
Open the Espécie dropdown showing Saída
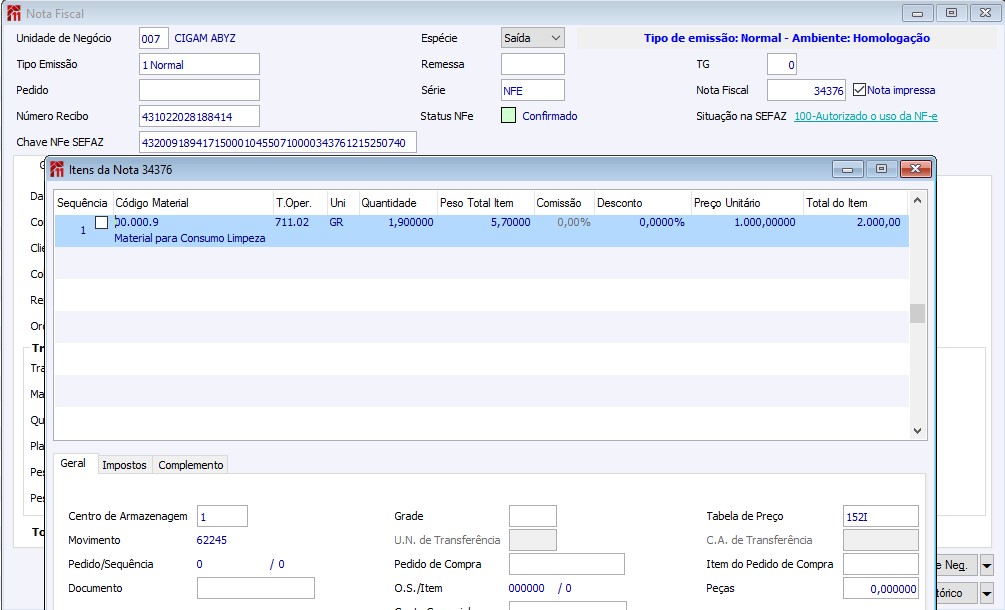tap(533, 38)
